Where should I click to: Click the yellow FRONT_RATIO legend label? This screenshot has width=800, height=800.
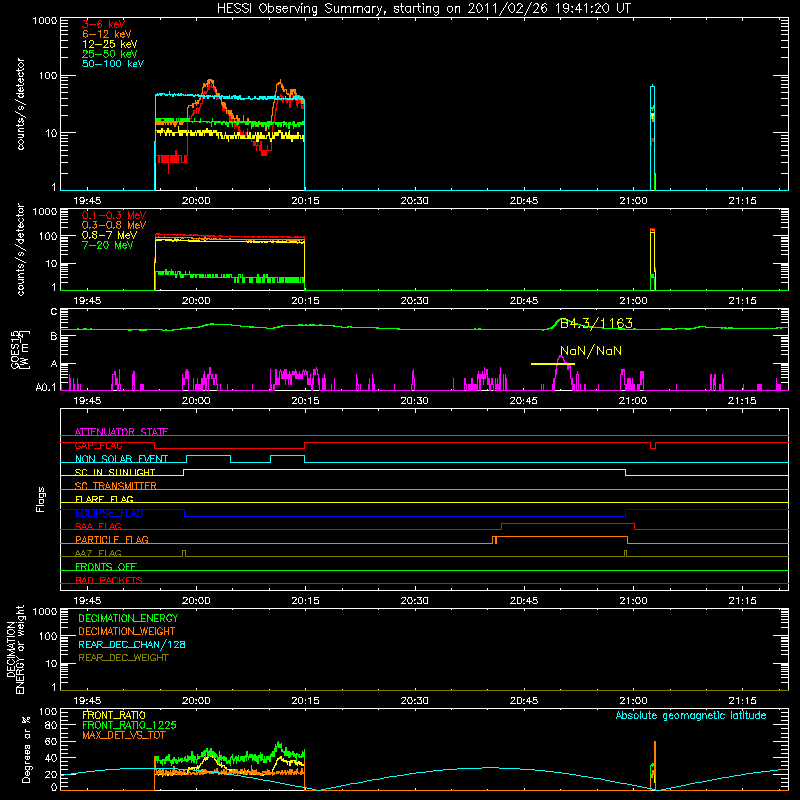tap(114, 715)
